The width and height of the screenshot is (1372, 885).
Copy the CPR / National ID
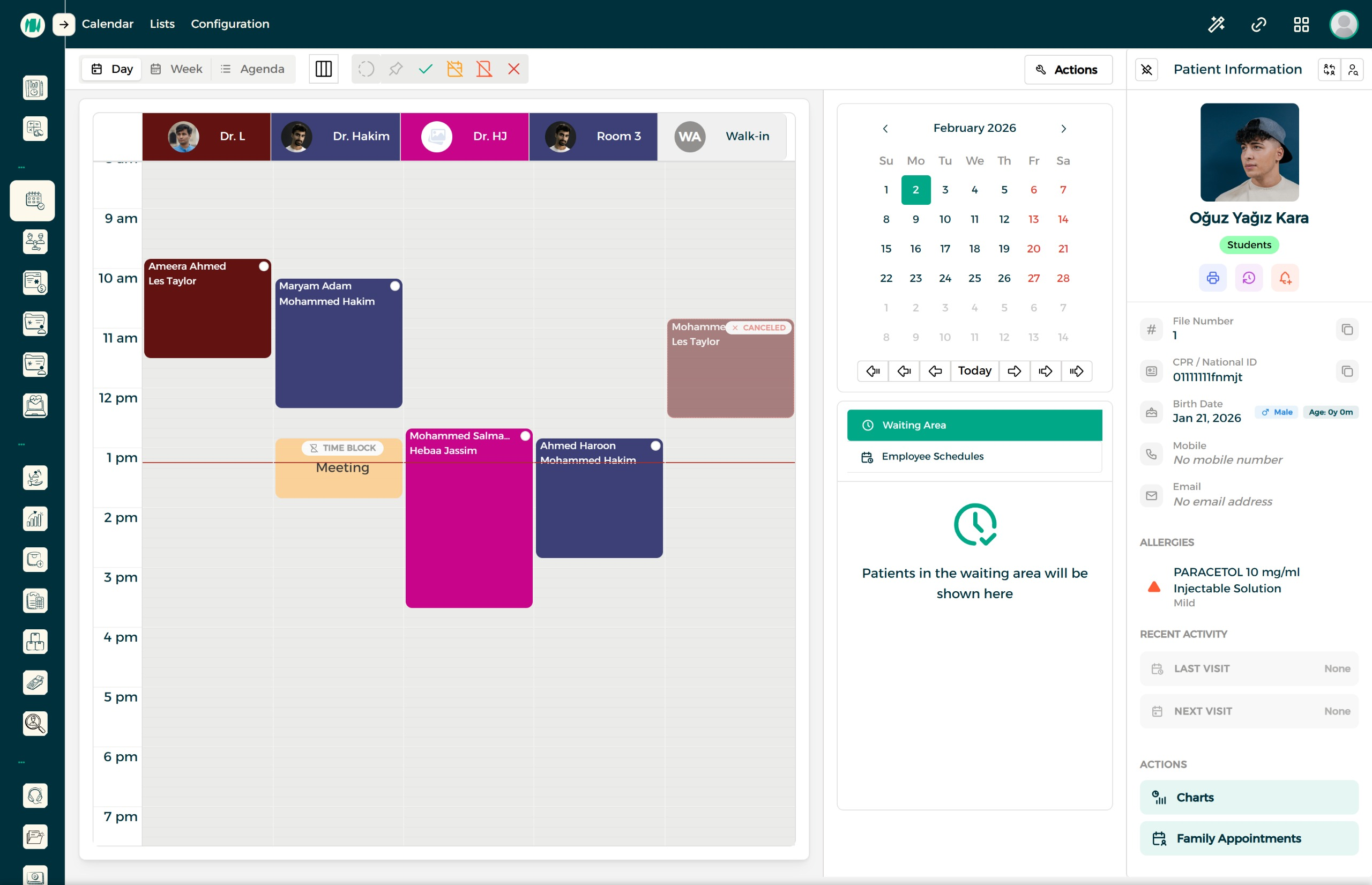1348,370
